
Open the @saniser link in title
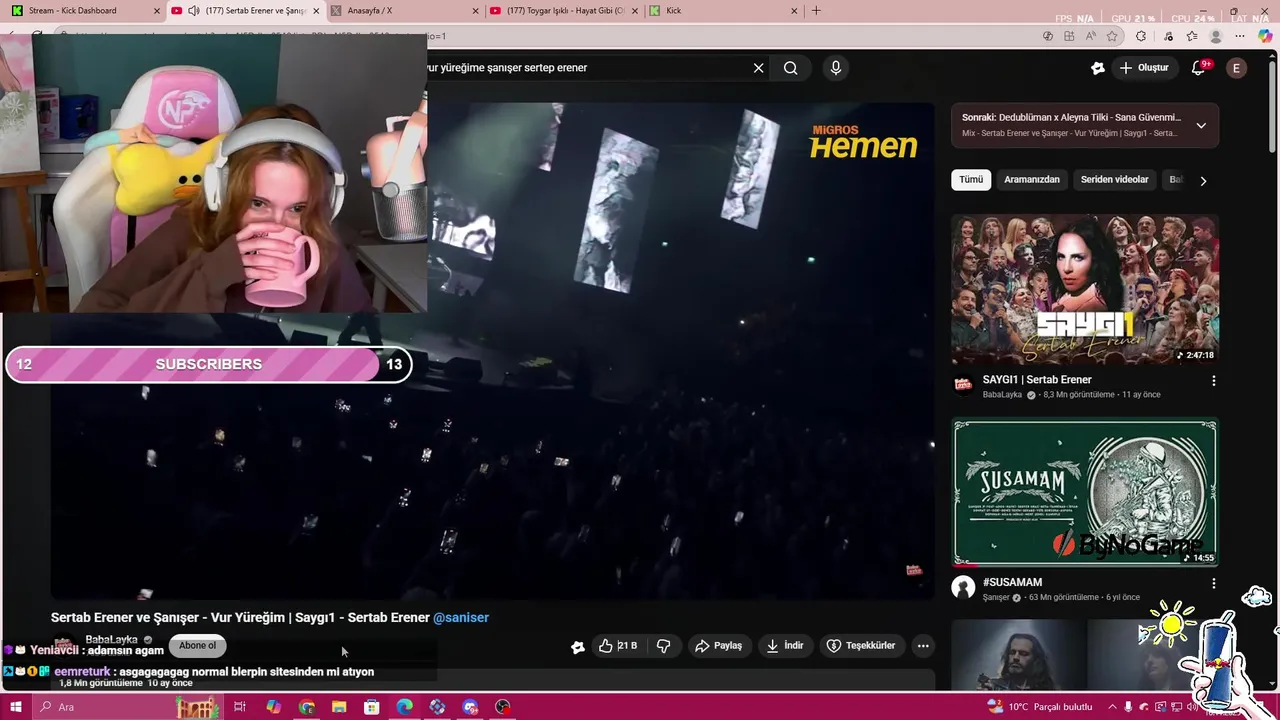[x=461, y=618]
